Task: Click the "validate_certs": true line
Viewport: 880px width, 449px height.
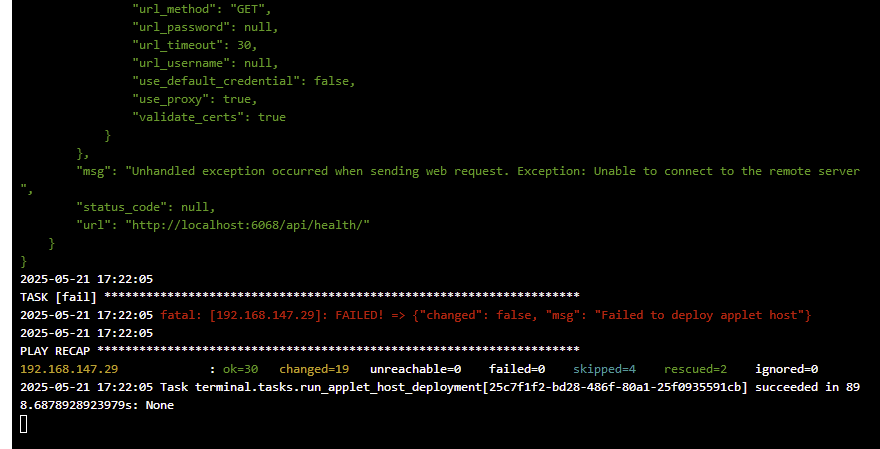Action: [209, 117]
